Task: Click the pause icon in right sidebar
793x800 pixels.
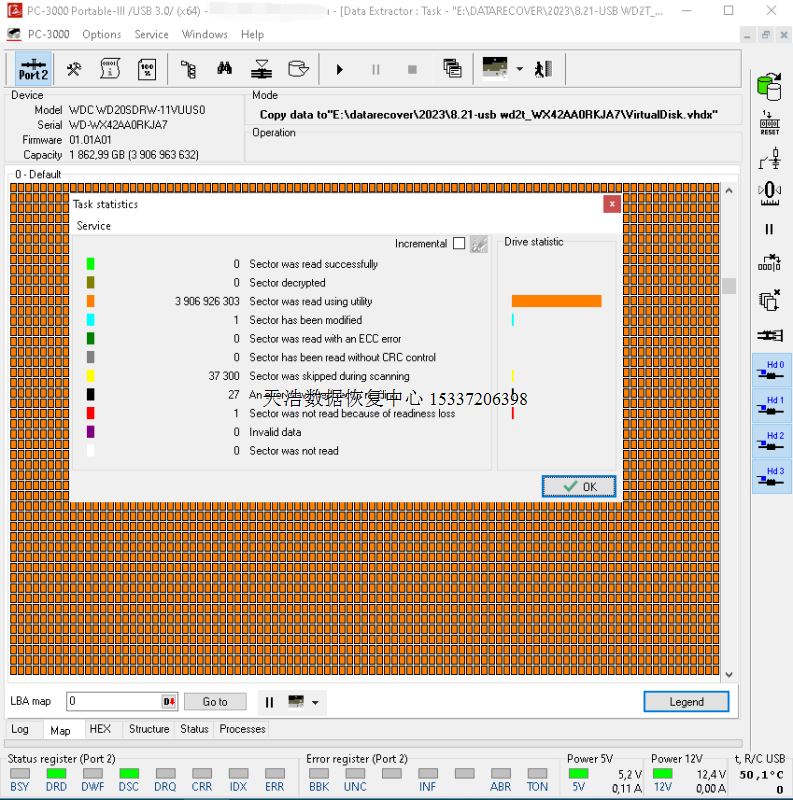Action: pos(769,229)
